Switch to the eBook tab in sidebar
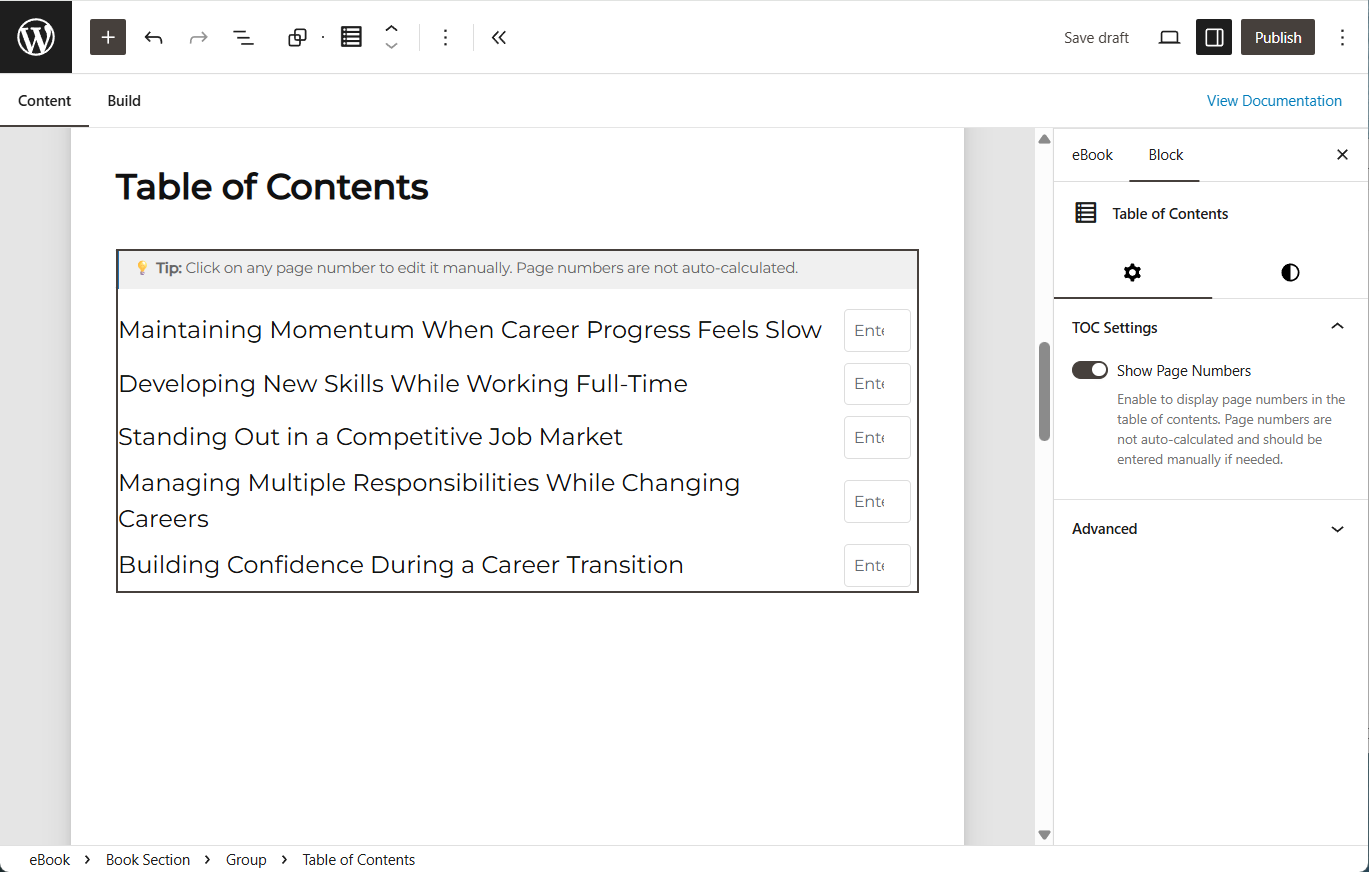1369x872 pixels. (x=1091, y=155)
